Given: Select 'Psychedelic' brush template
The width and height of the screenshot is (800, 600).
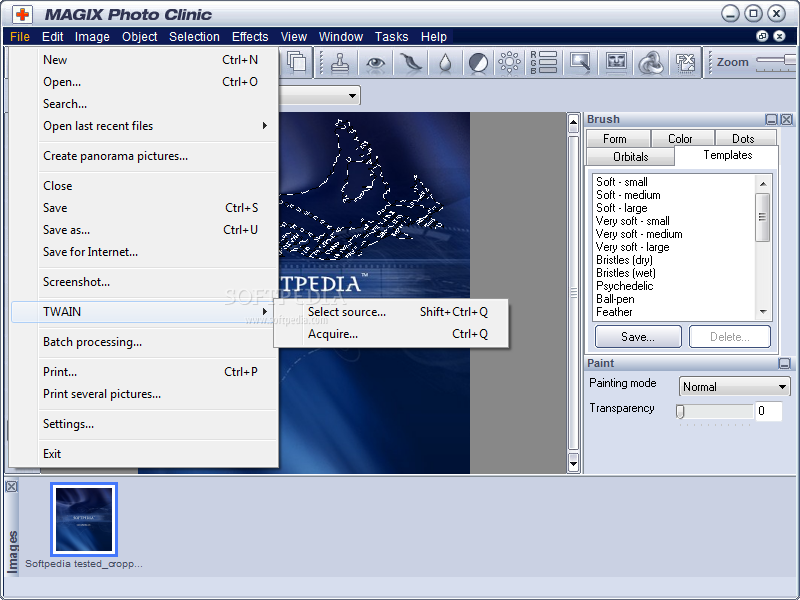Looking at the screenshot, I should tap(624, 286).
